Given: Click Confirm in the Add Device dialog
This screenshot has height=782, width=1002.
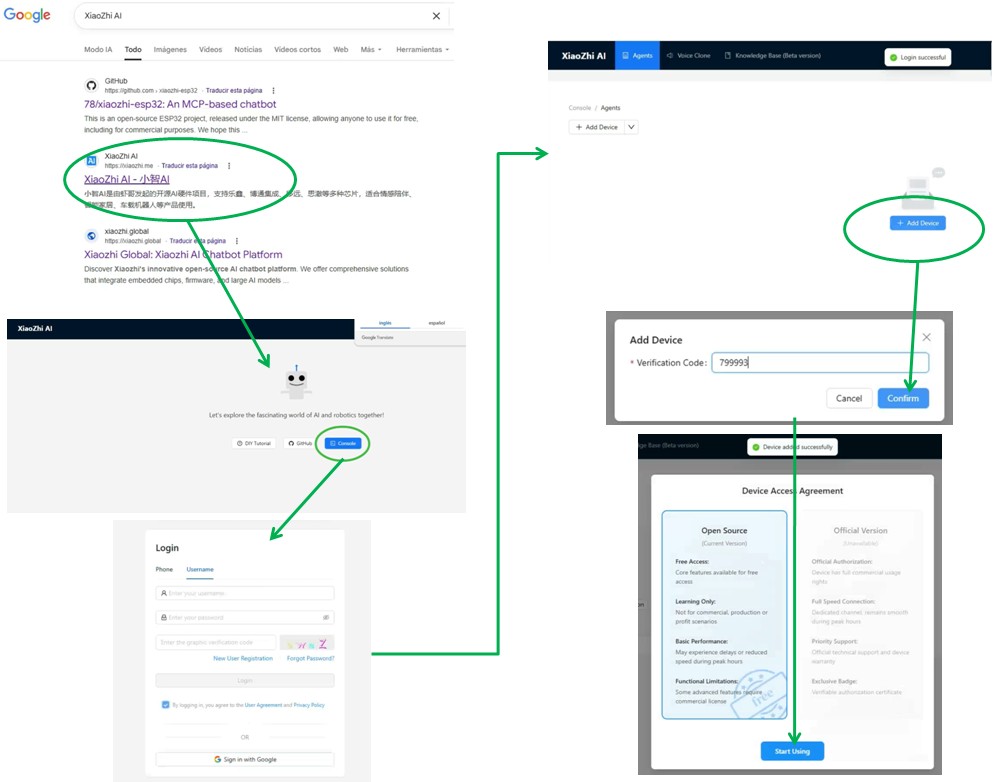Looking at the screenshot, I should pos(902,398).
